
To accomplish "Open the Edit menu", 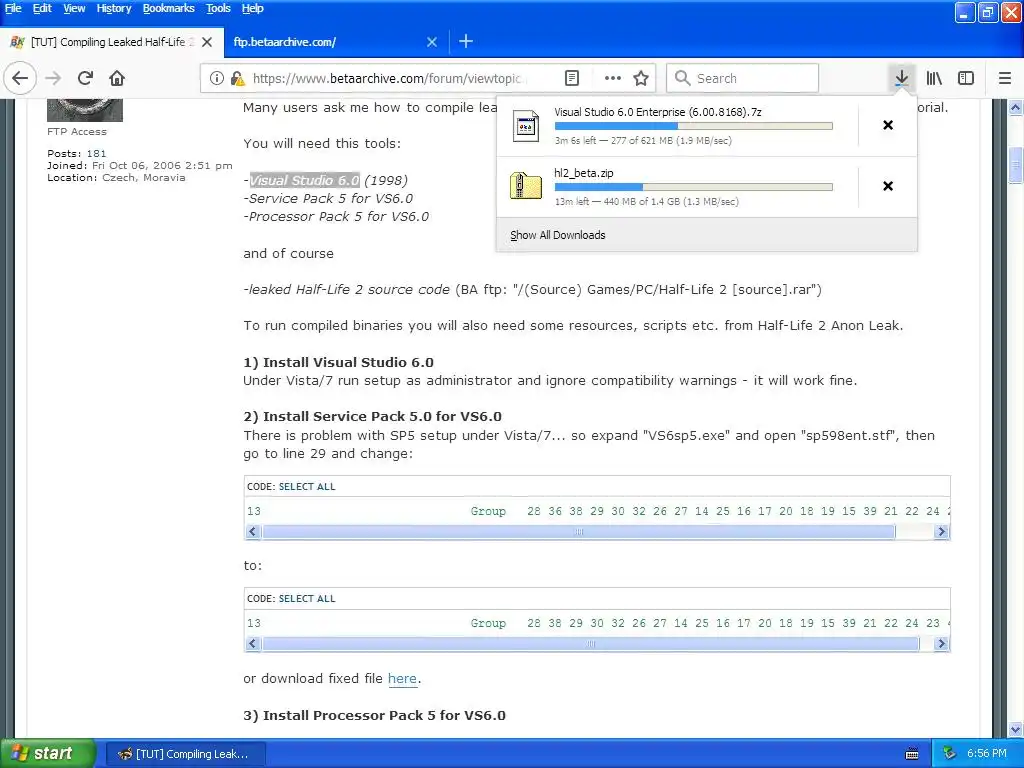I will point(42,8).
